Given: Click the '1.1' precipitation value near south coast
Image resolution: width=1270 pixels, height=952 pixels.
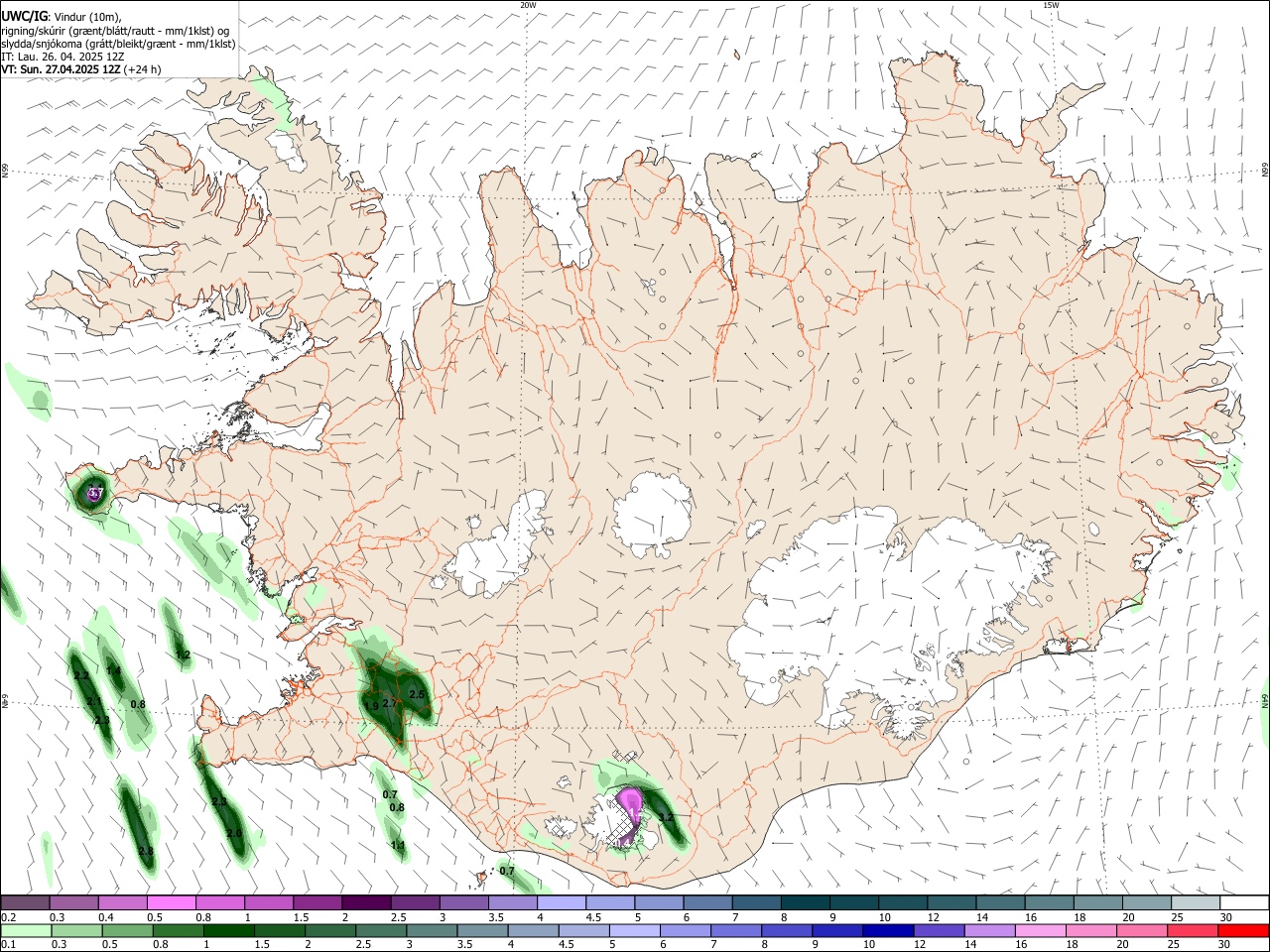Looking at the screenshot, I should click(398, 846).
